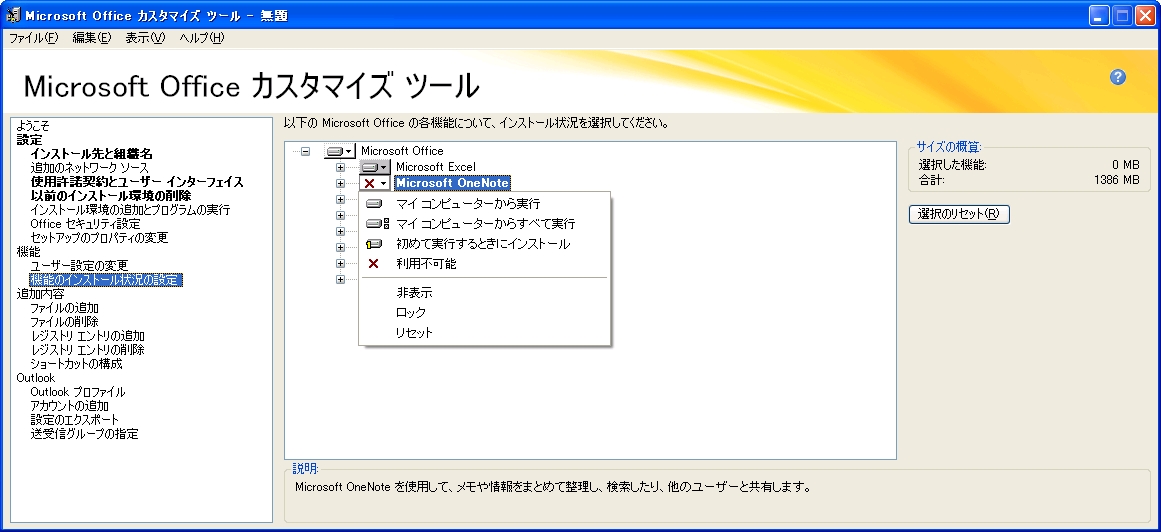Open the ファイル(F) menu
Screen dimensions: 1161x532
(34, 38)
